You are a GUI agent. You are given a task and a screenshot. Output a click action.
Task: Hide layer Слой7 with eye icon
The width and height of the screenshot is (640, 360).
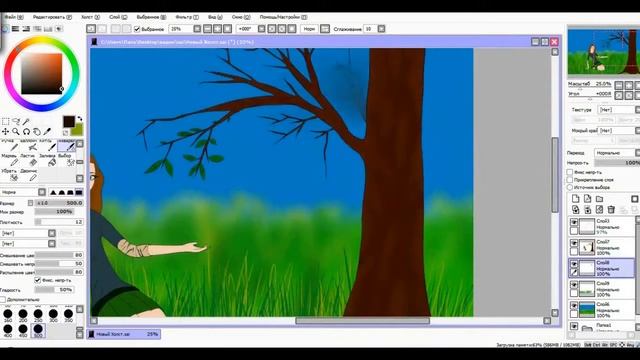point(574,243)
